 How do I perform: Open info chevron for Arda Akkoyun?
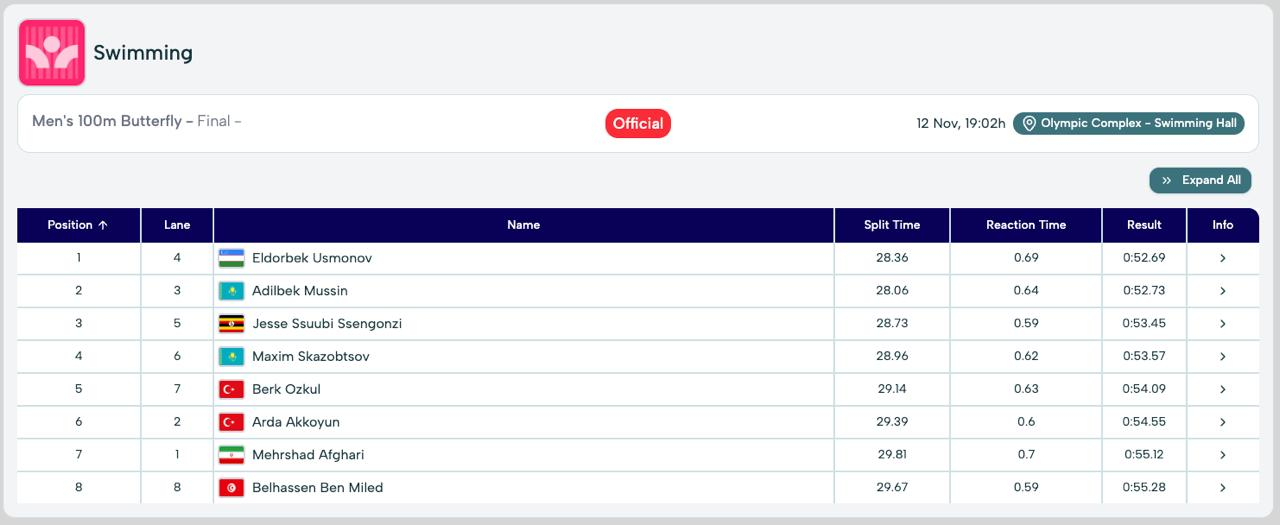(x=1222, y=422)
